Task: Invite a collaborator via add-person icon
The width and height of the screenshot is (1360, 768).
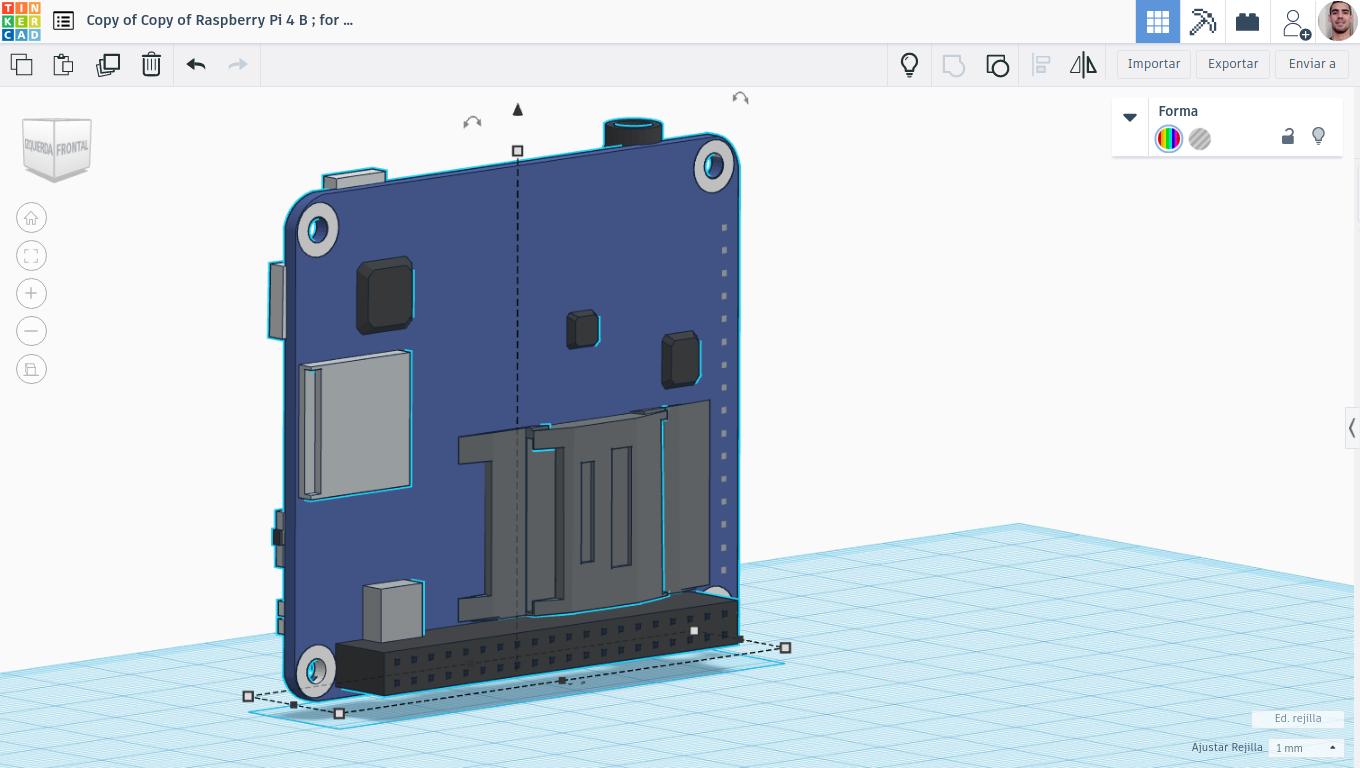Action: point(1295,23)
